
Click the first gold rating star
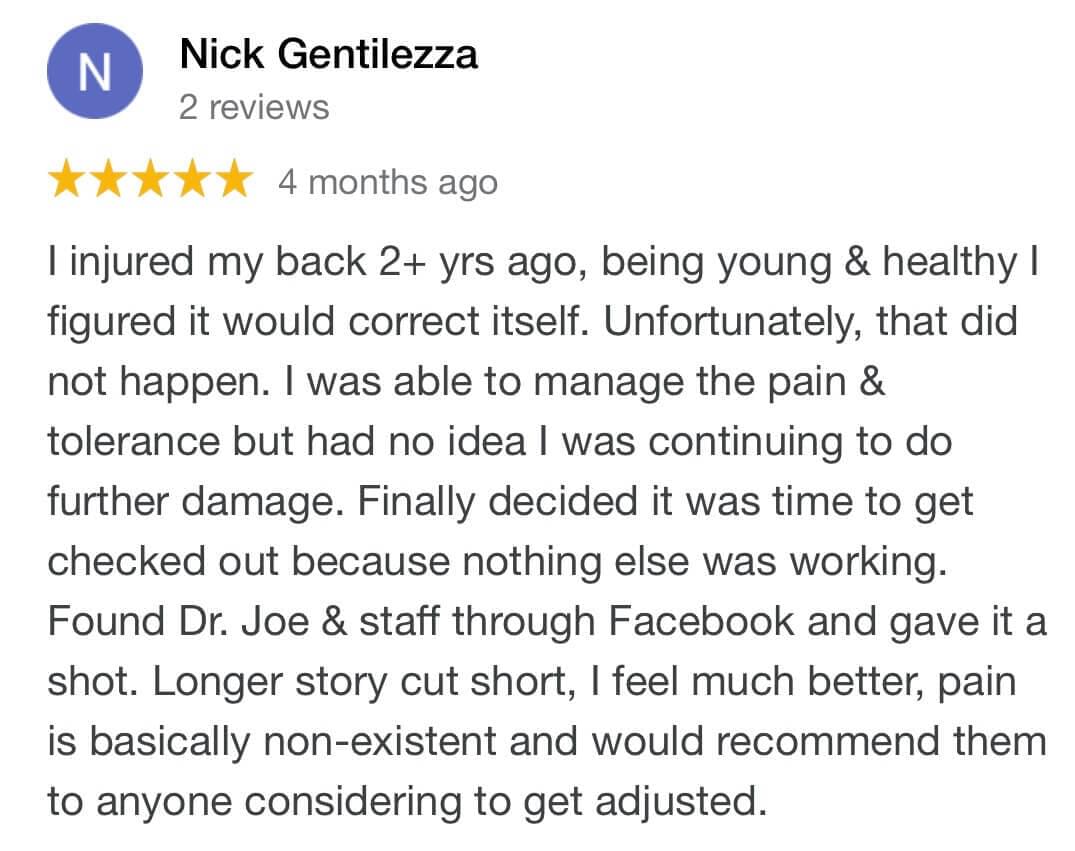pos(68,181)
